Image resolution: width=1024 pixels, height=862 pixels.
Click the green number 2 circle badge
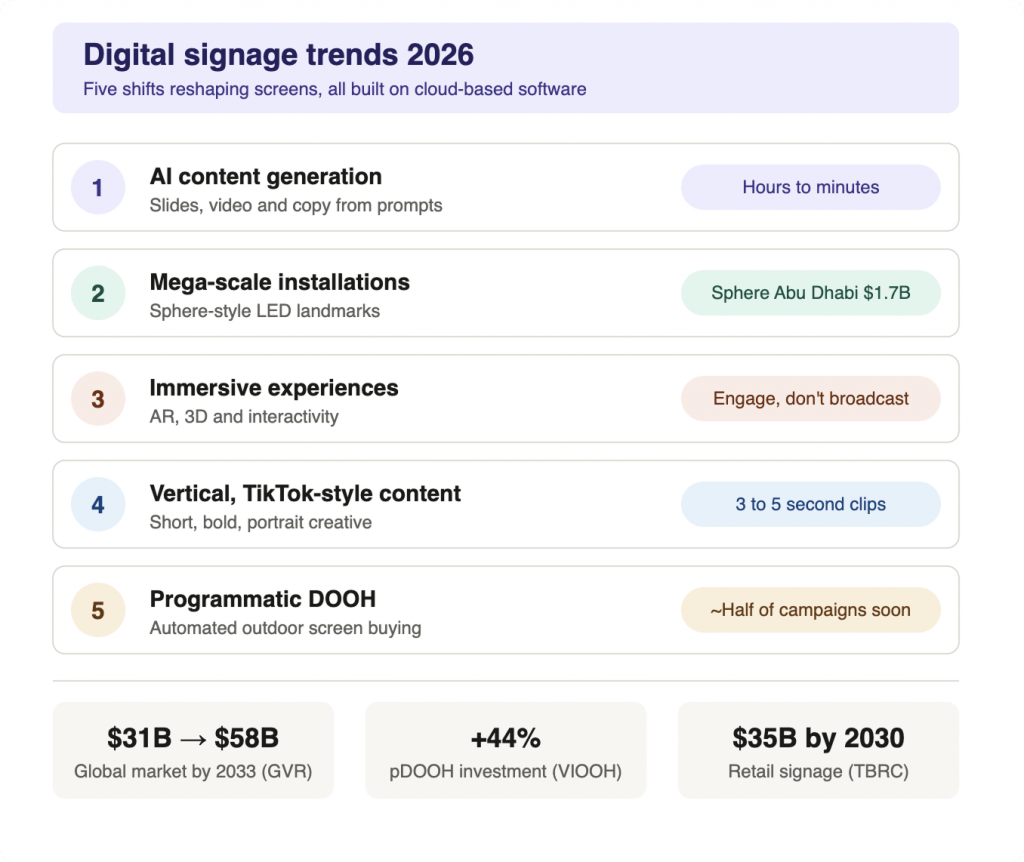click(98, 293)
